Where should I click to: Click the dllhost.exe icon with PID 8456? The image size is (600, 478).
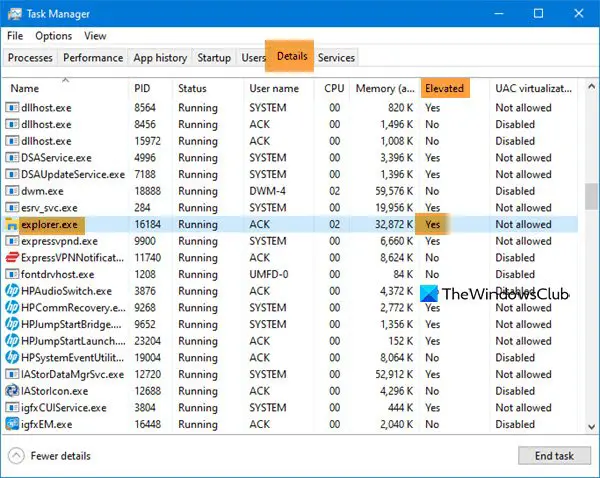12,124
